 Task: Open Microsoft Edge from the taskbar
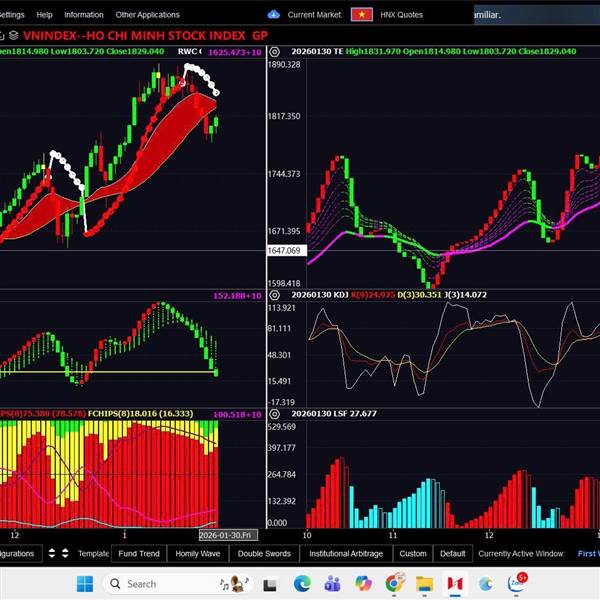302,584
